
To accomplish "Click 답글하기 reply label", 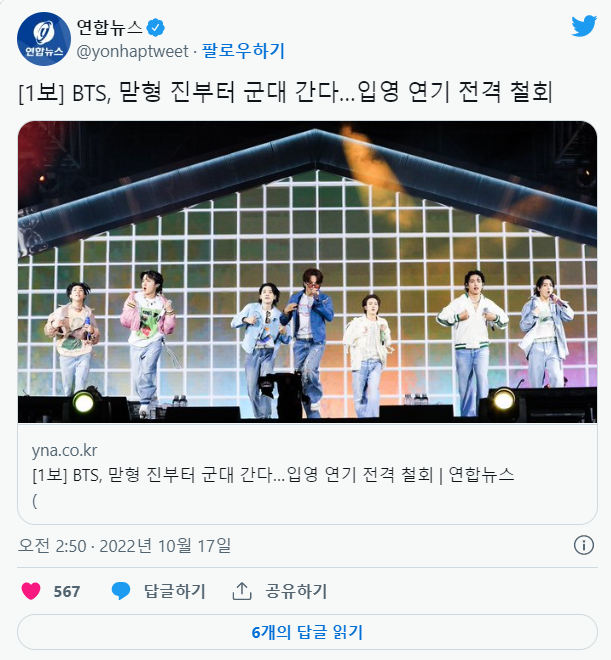I will point(175,591).
